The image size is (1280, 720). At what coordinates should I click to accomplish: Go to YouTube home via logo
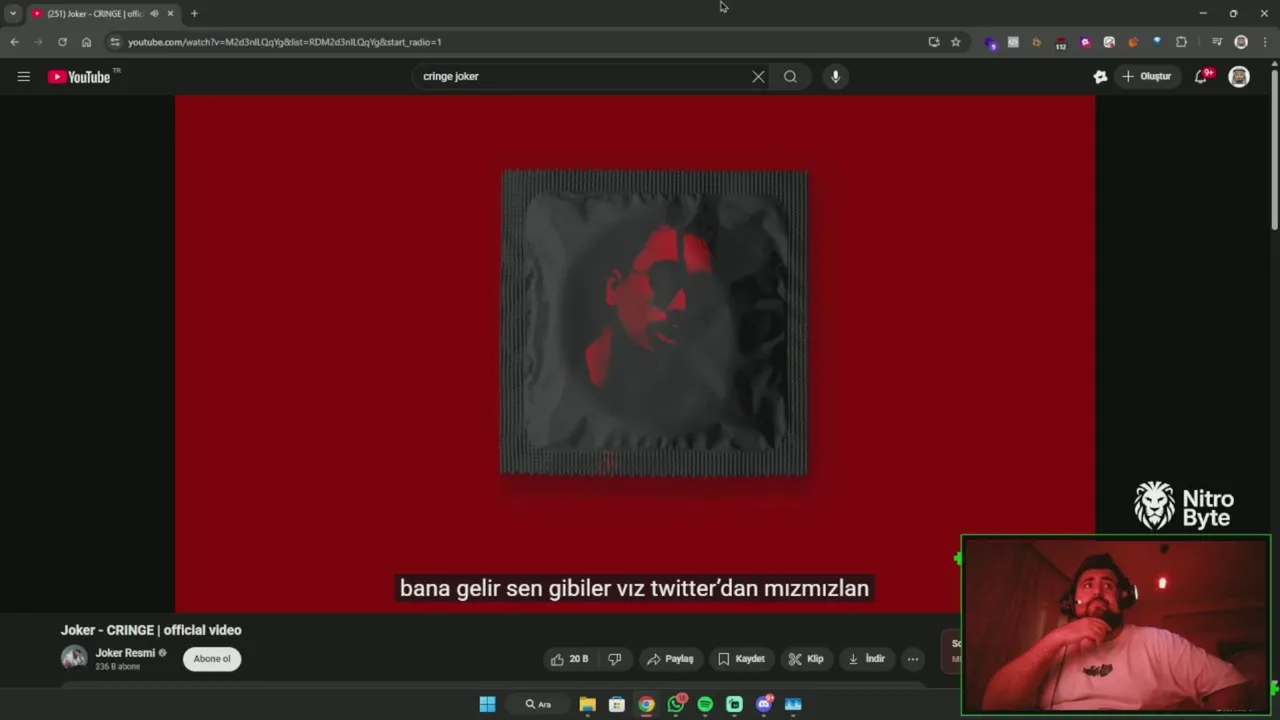click(x=79, y=77)
